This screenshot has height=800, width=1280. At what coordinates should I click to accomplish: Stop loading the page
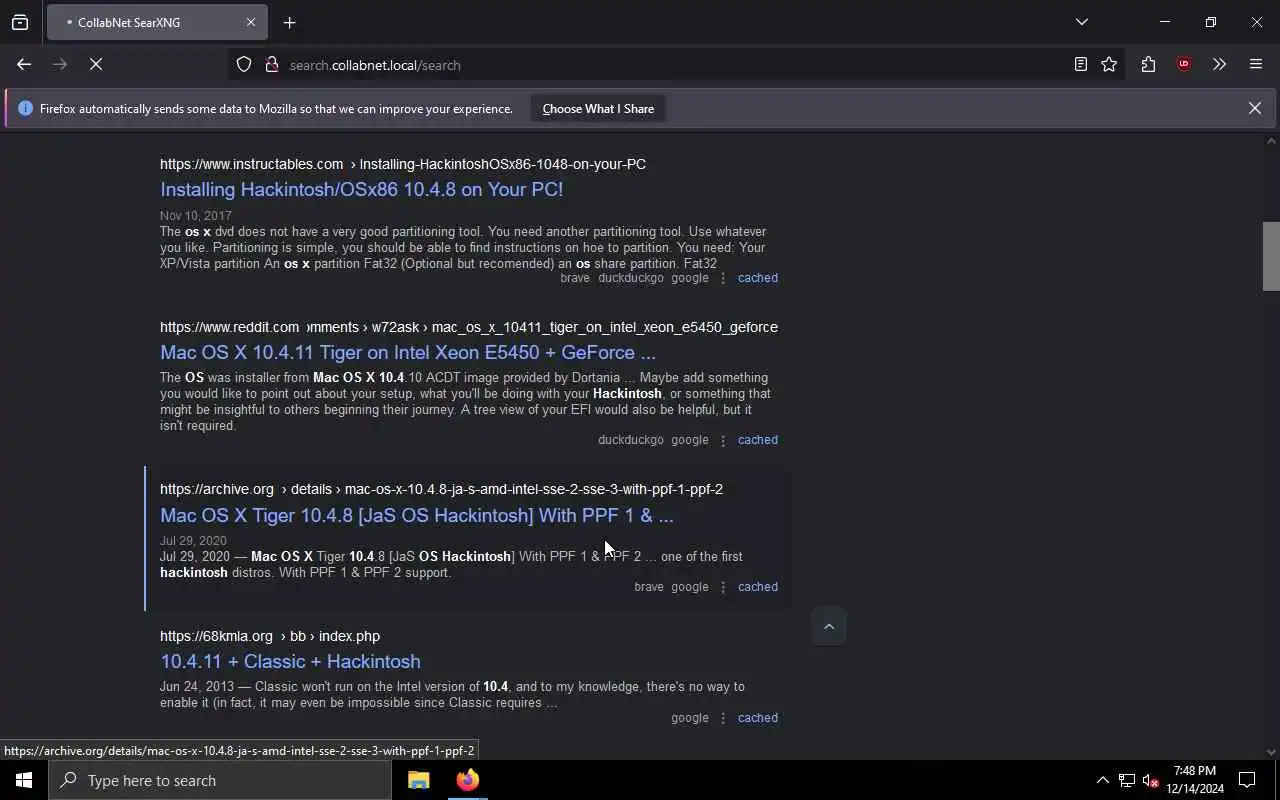click(x=96, y=64)
